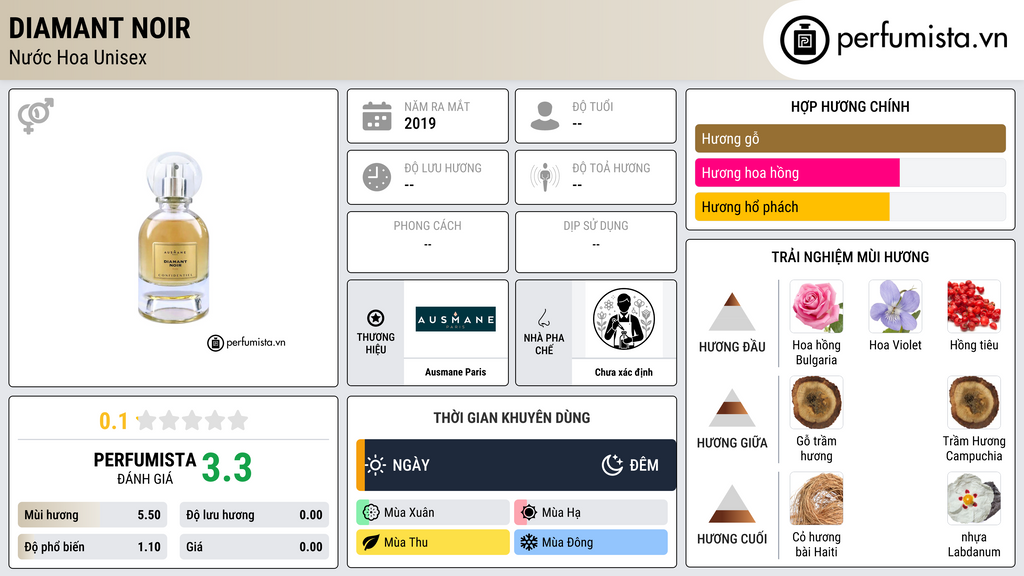Image resolution: width=1024 pixels, height=576 pixels.
Task: Click the leaf icon for Mùa Thu
Action: point(371,542)
